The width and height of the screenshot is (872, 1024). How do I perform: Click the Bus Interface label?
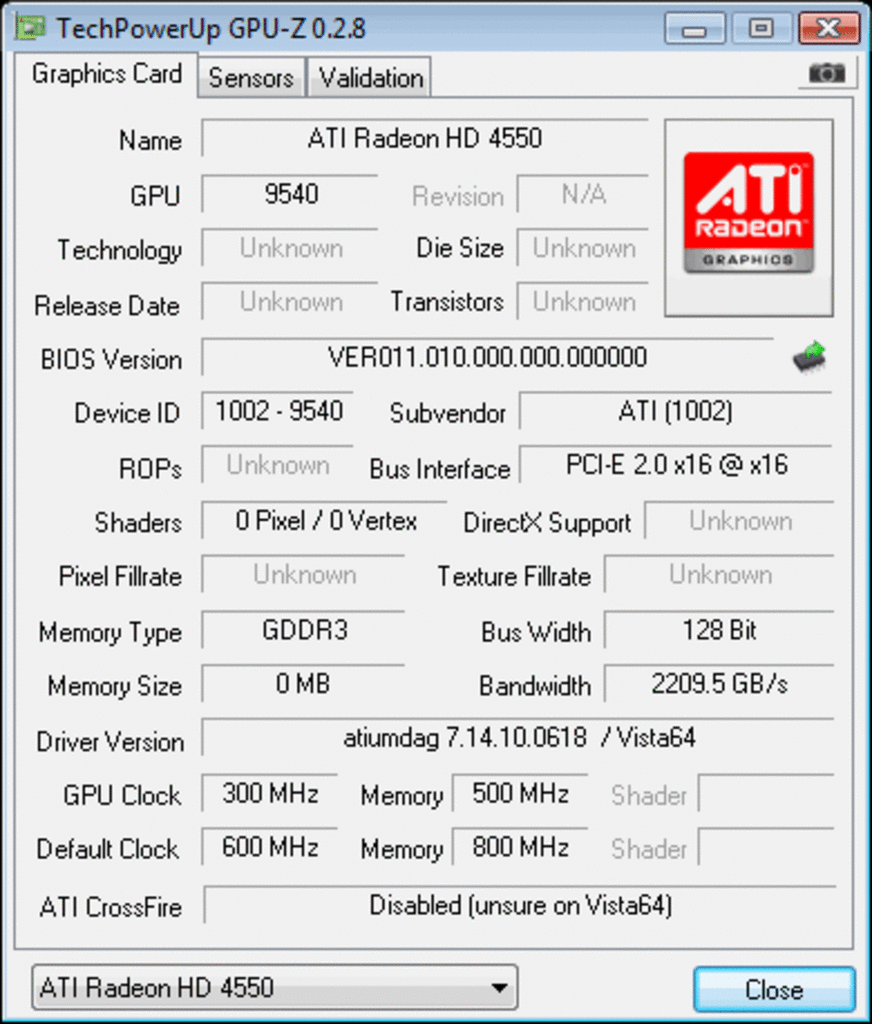(440, 469)
